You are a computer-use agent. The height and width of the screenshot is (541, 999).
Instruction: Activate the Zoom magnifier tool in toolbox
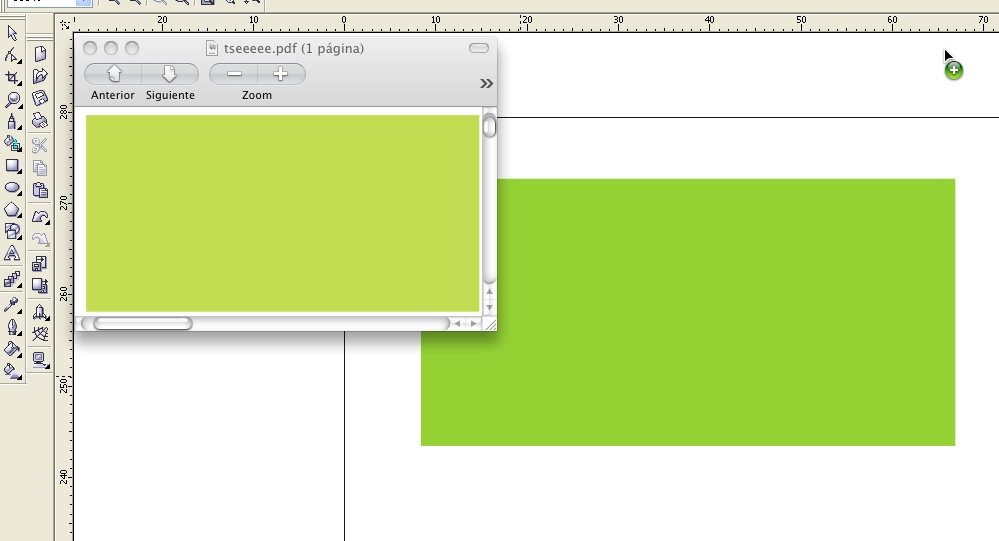click(x=12, y=100)
